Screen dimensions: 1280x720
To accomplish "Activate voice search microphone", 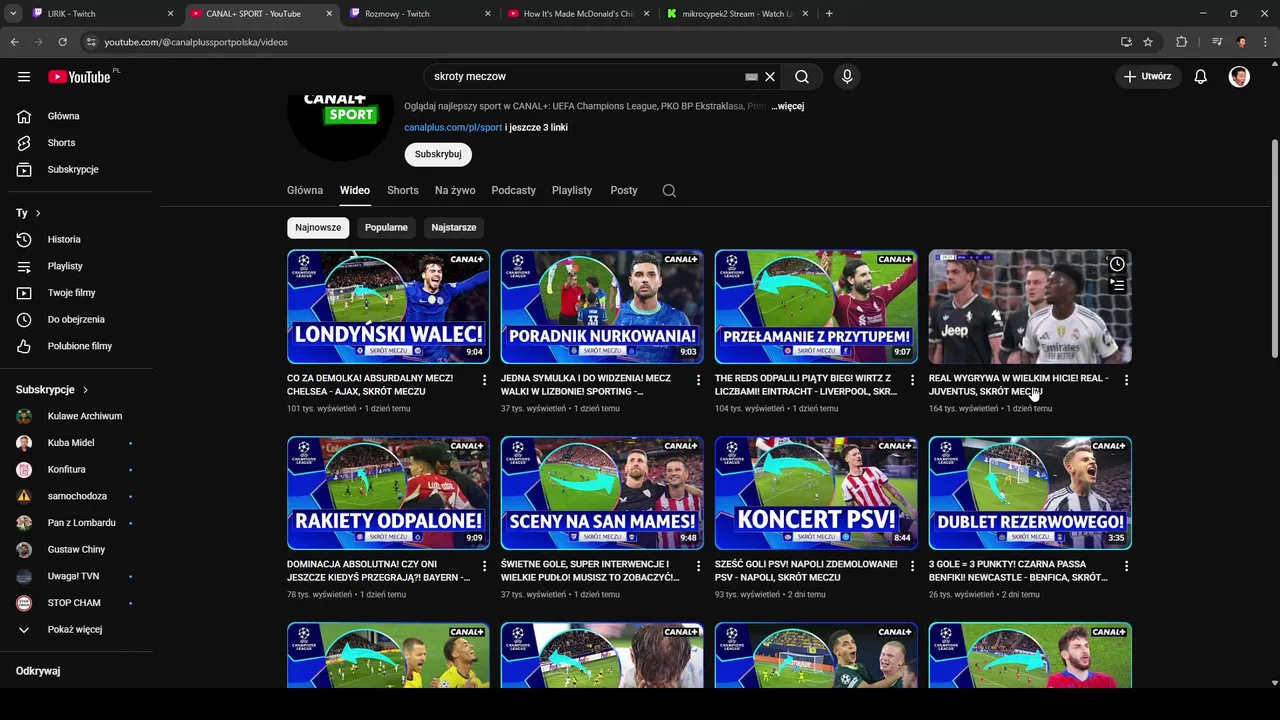I will click(x=847, y=77).
